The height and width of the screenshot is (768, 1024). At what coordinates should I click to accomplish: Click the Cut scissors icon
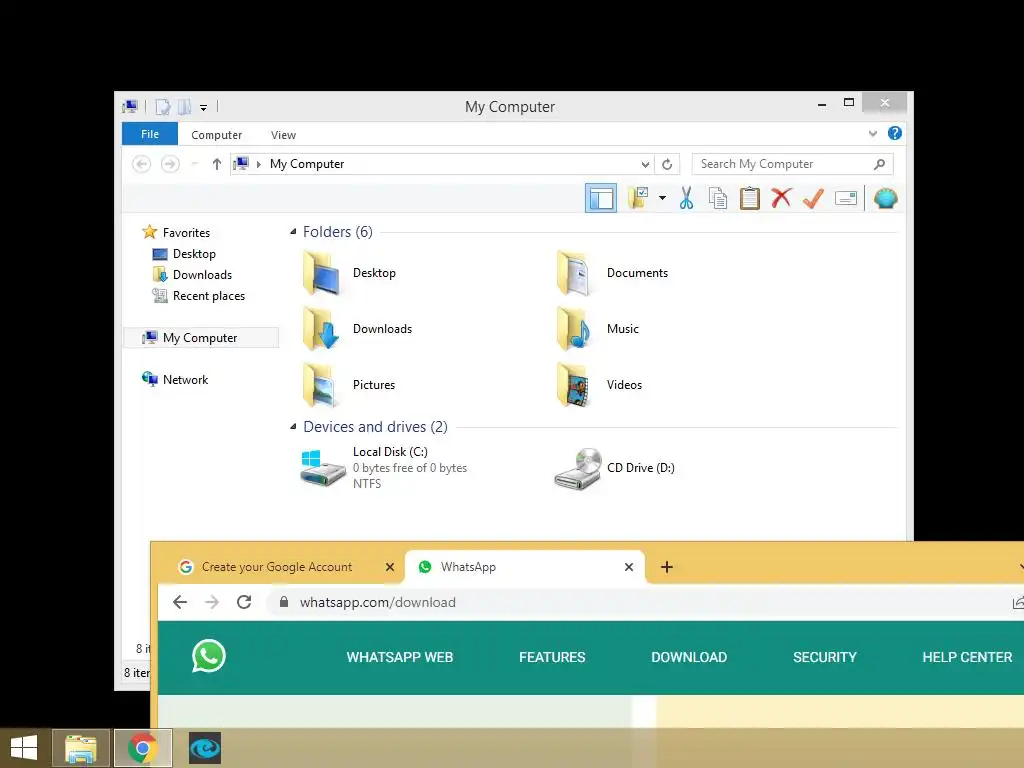tap(686, 198)
